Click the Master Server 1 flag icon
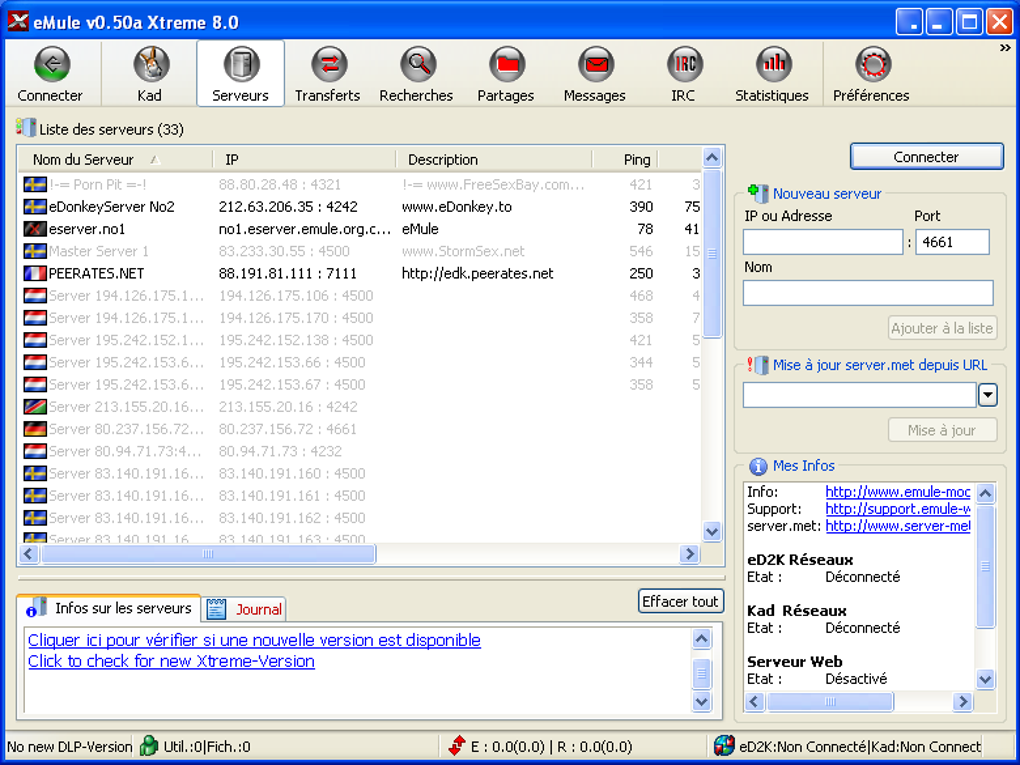Screen dimensions: 1020x765 pos(34,251)
